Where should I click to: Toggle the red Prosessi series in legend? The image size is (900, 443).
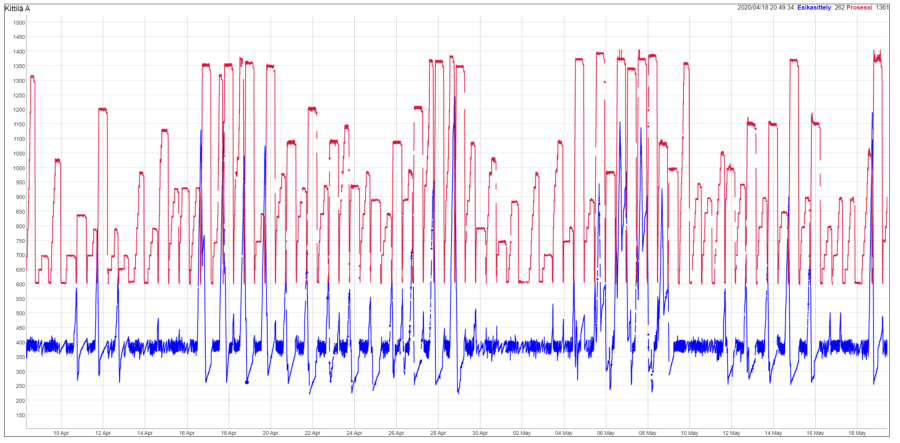tap(860, 7)
